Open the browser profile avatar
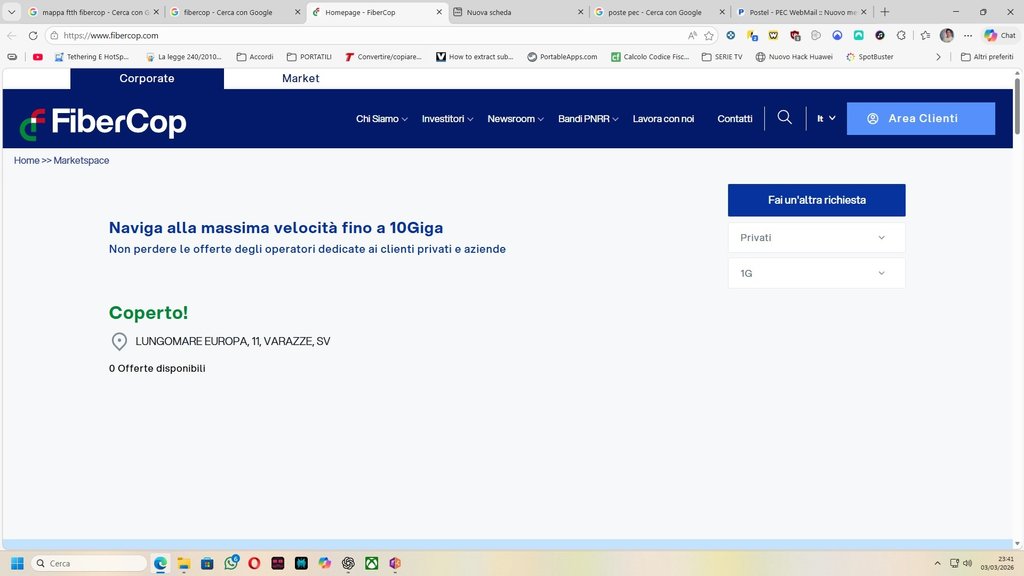The image size is (1024, 576). [946, 35]
